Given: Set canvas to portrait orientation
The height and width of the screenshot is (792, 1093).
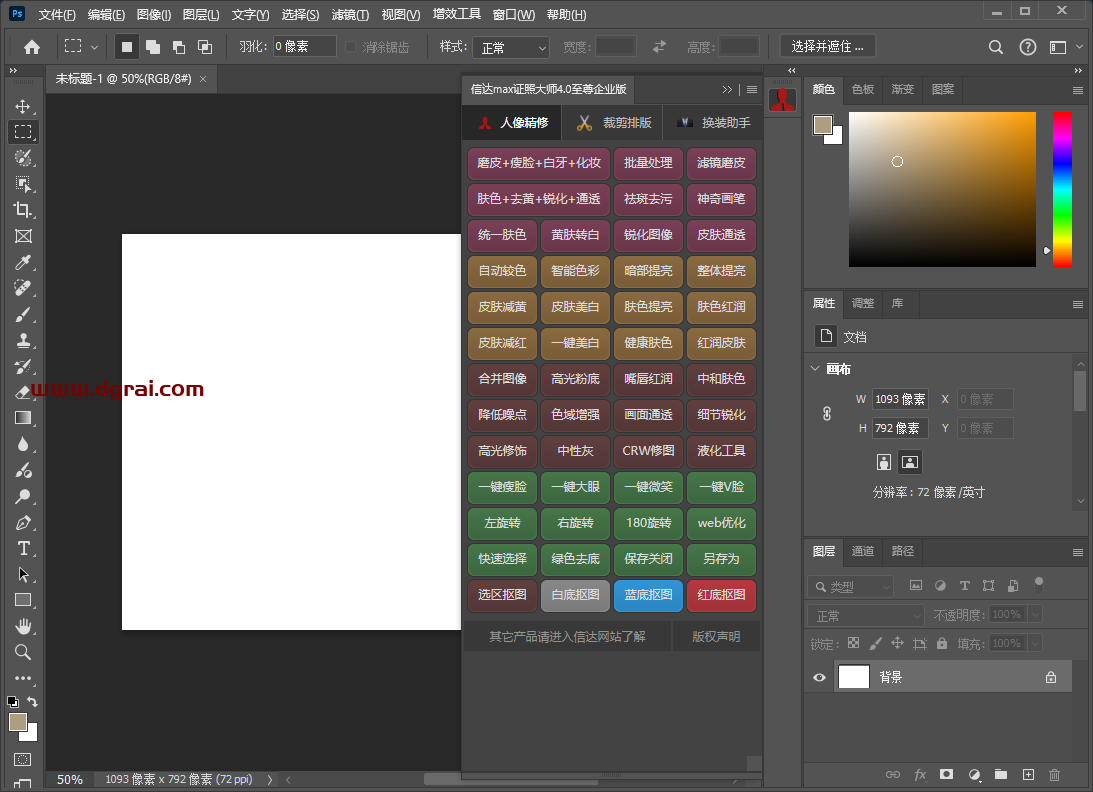Looking at the screenshot, I should tap(884, 462).
